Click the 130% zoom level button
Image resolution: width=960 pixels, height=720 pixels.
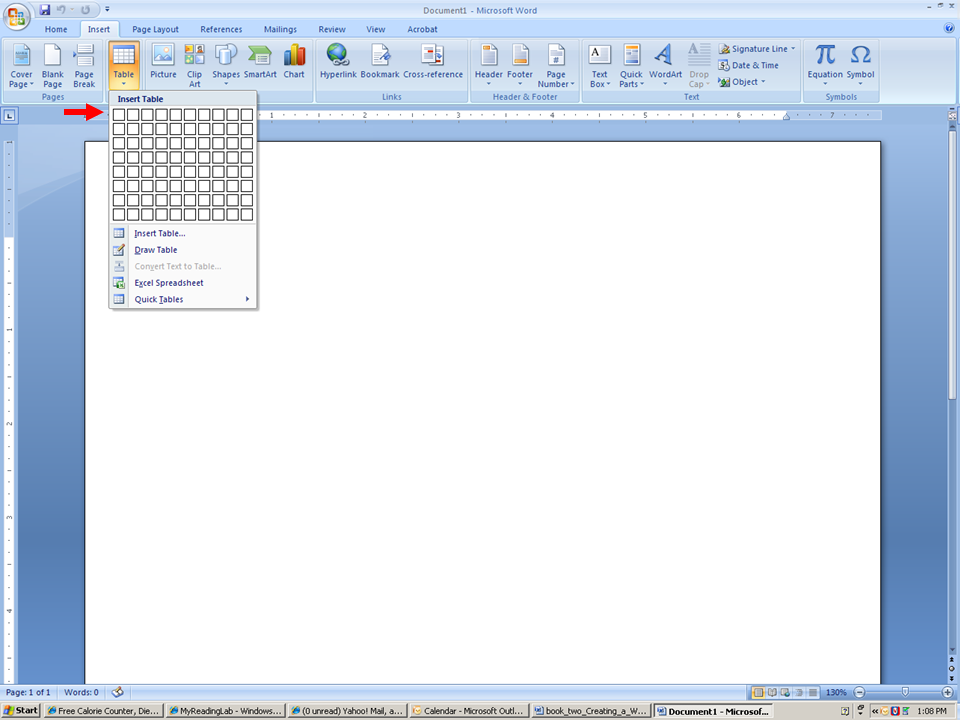836,692
